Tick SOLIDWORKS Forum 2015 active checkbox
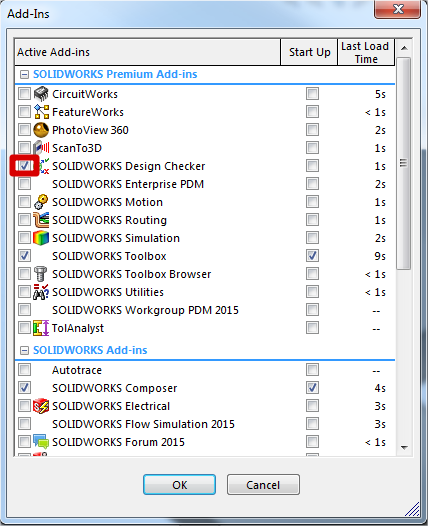Screen dimensions: 428x526 pos(24,442)
